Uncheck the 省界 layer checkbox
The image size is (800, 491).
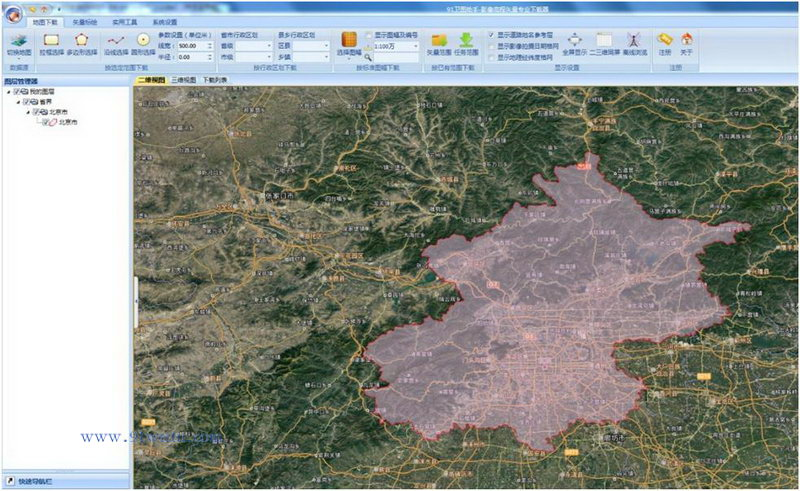[x=27, y=102]
